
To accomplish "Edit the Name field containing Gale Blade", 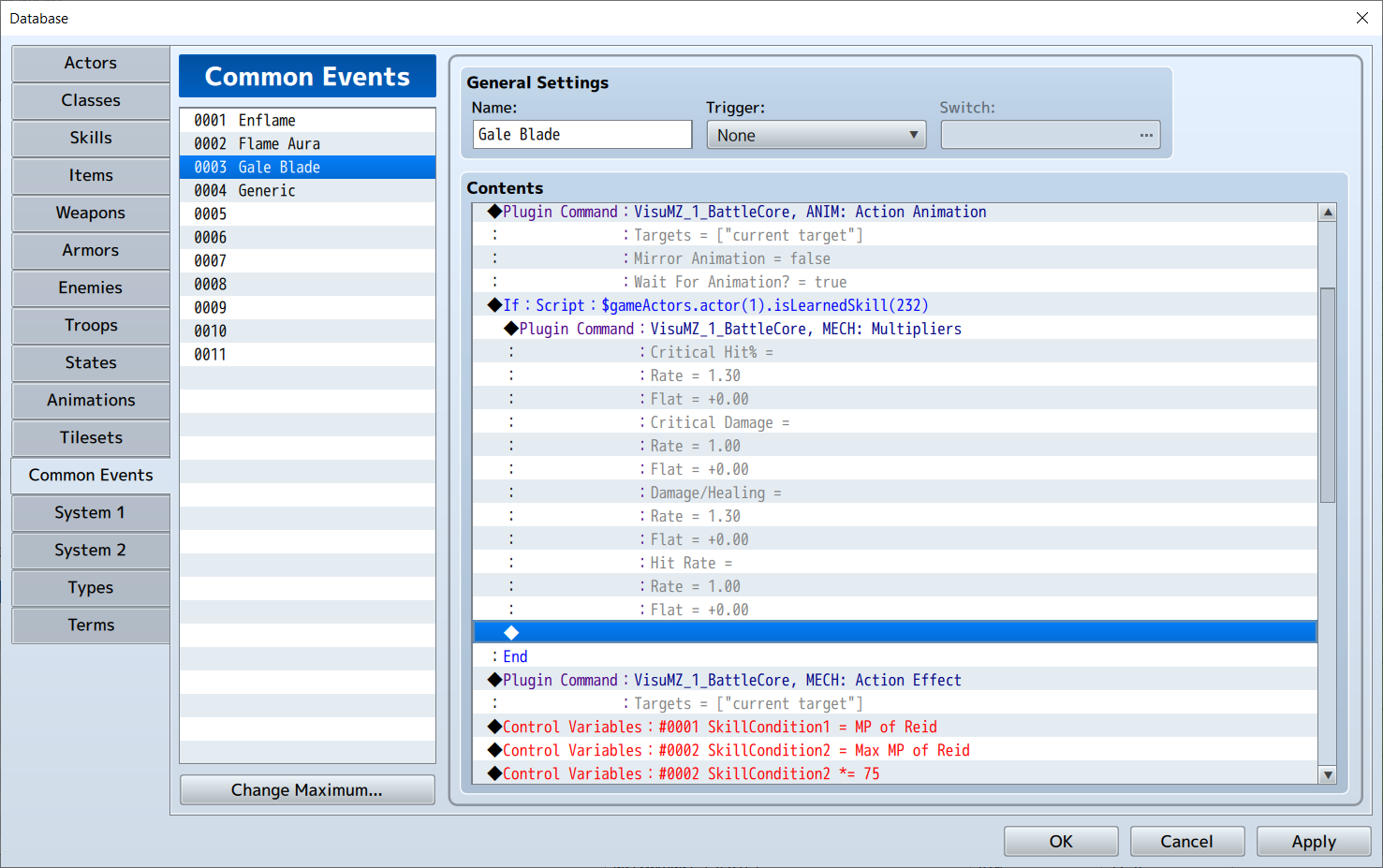I will point(582,135).
